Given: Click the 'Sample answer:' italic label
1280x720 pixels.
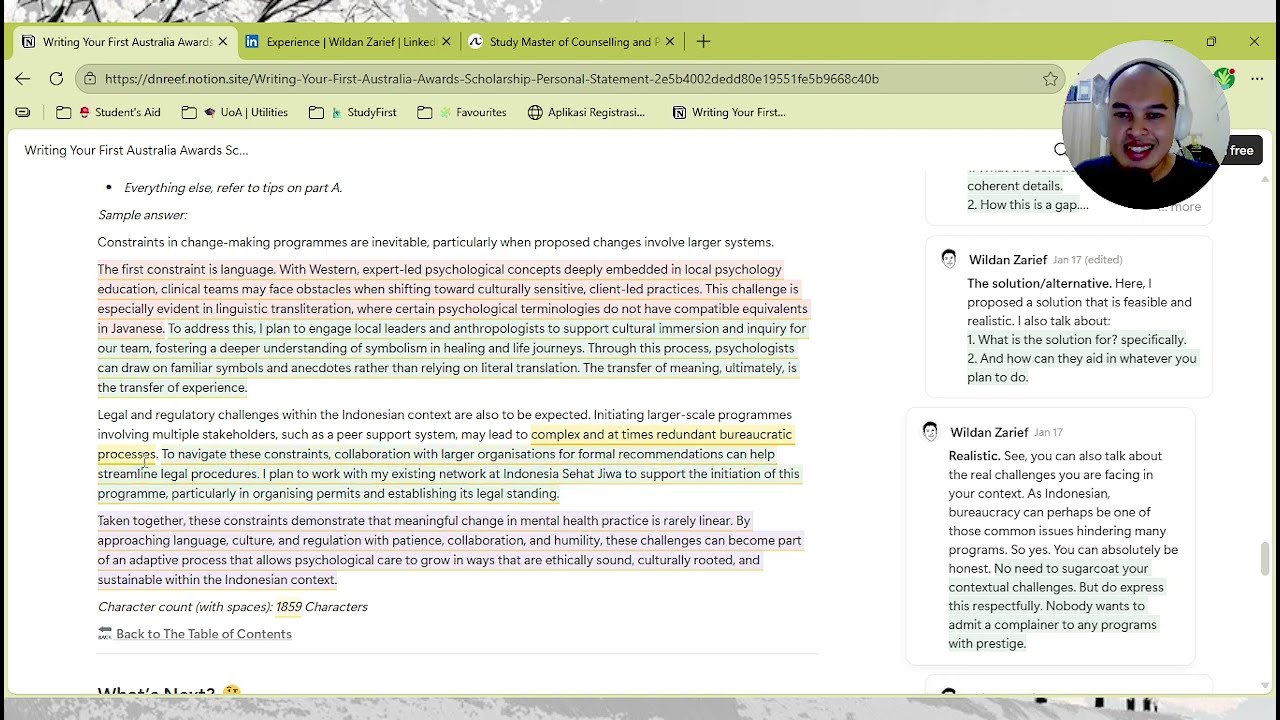Looking at the screenshot, I should 142,215.
